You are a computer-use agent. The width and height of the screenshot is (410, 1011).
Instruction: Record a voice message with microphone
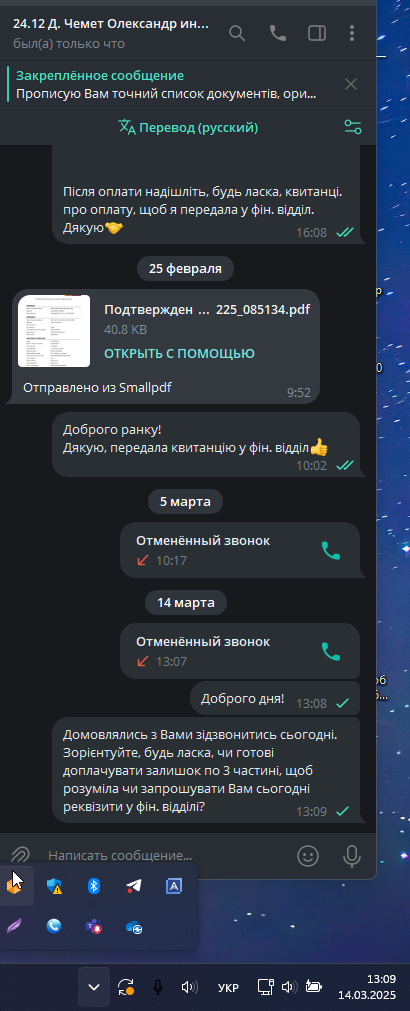351,856
